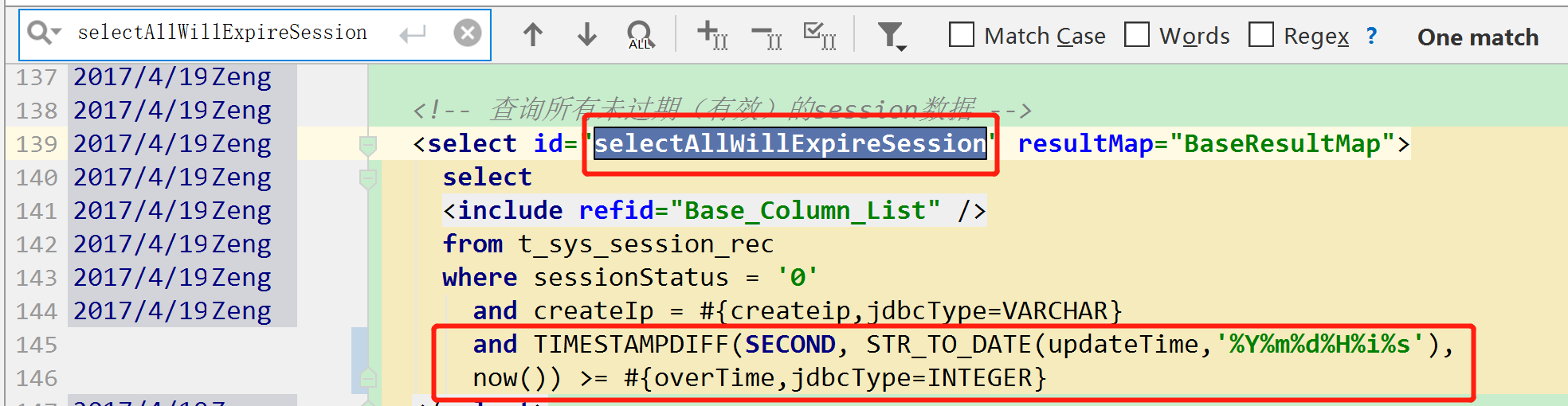The height and width of the screenshot is (406, 1568).
Task: Open search history dropdown magnifier
Action: click(44, 33)
